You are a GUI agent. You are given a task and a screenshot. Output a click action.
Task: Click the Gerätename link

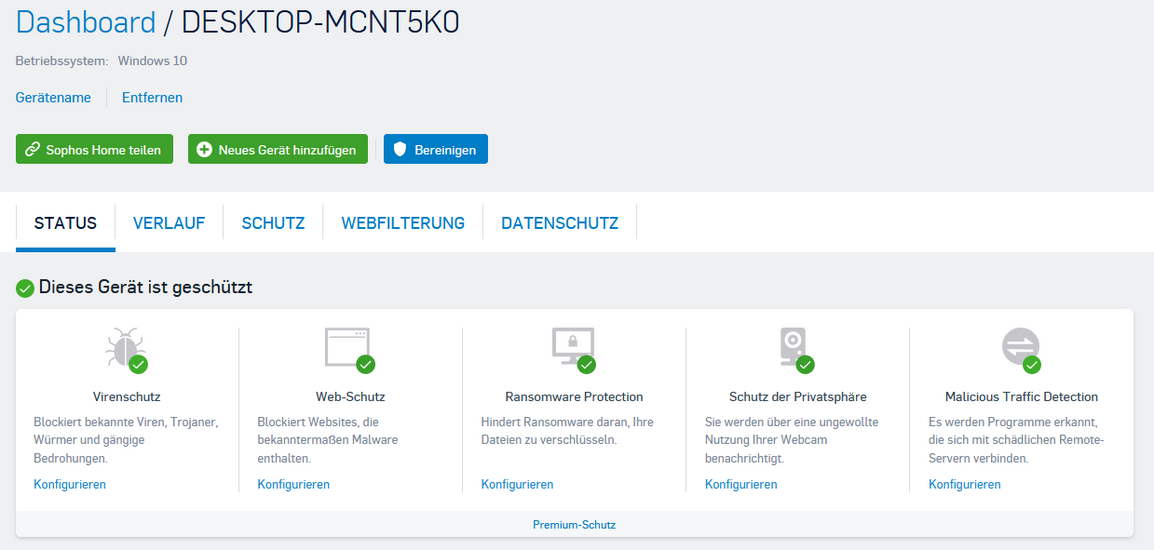(x=53, y=97)
